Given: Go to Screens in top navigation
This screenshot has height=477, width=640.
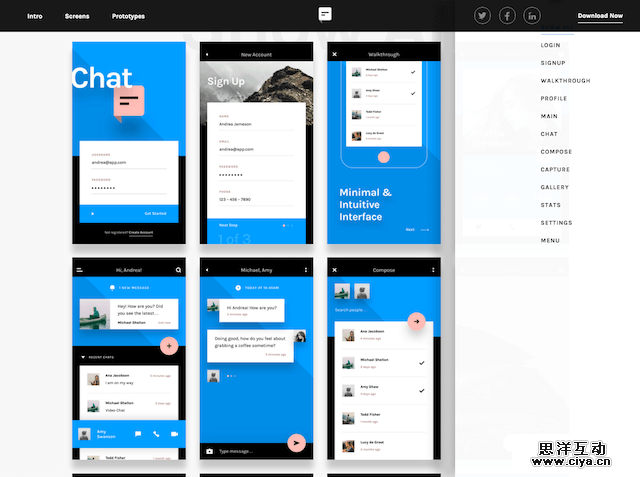Looking at the screenshot, I should click(77, 16).
